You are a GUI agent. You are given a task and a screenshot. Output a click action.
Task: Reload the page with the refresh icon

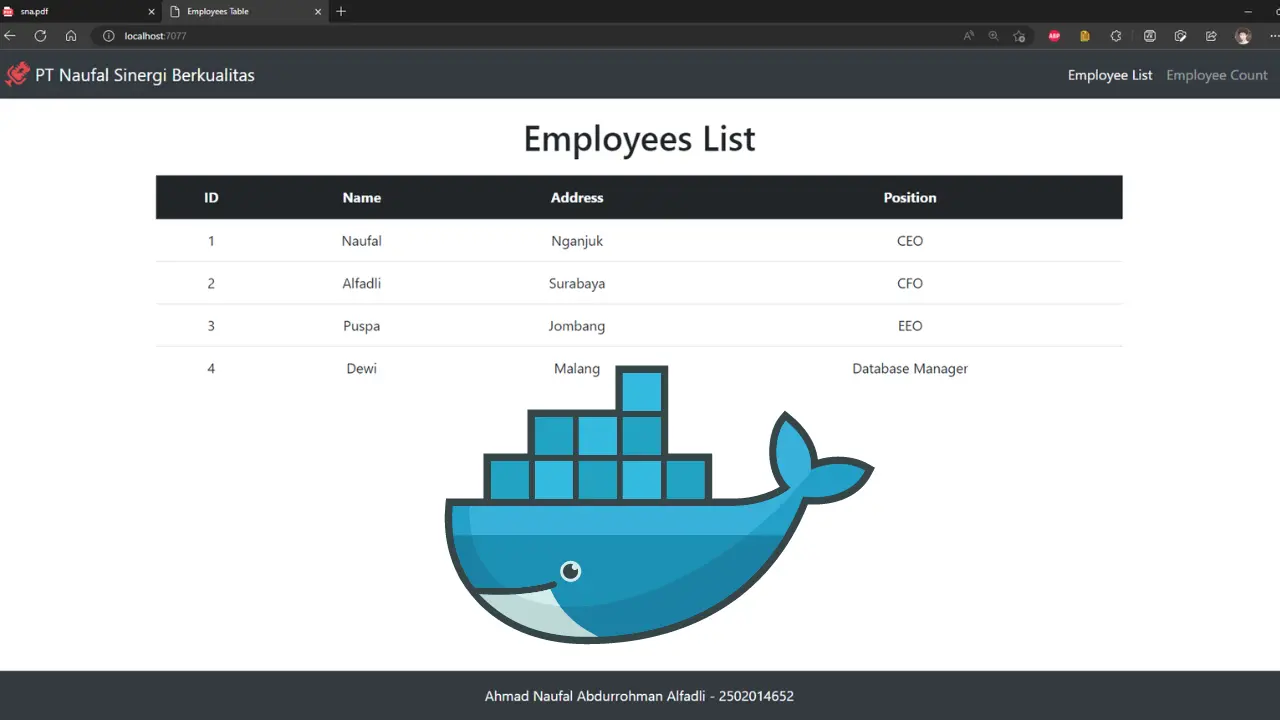(x=40, y=36)
